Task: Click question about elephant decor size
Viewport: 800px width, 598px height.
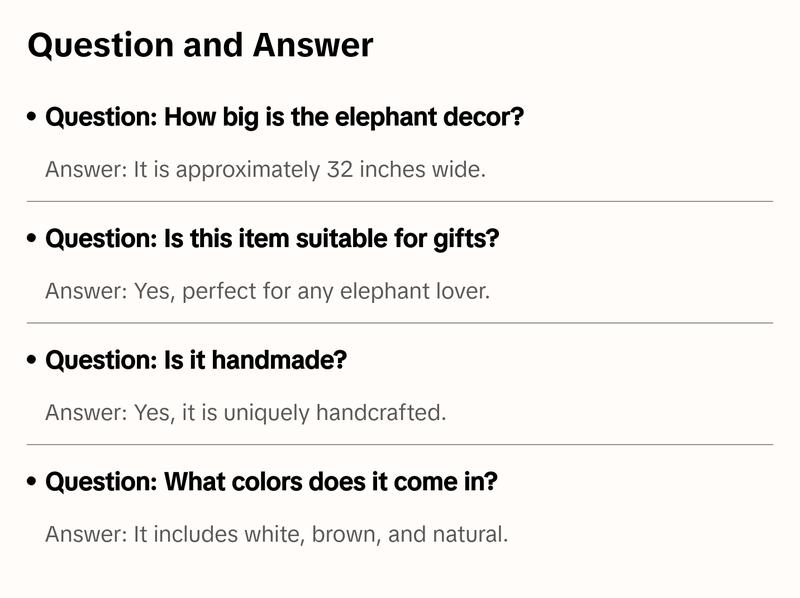Action: coord(285,117)
